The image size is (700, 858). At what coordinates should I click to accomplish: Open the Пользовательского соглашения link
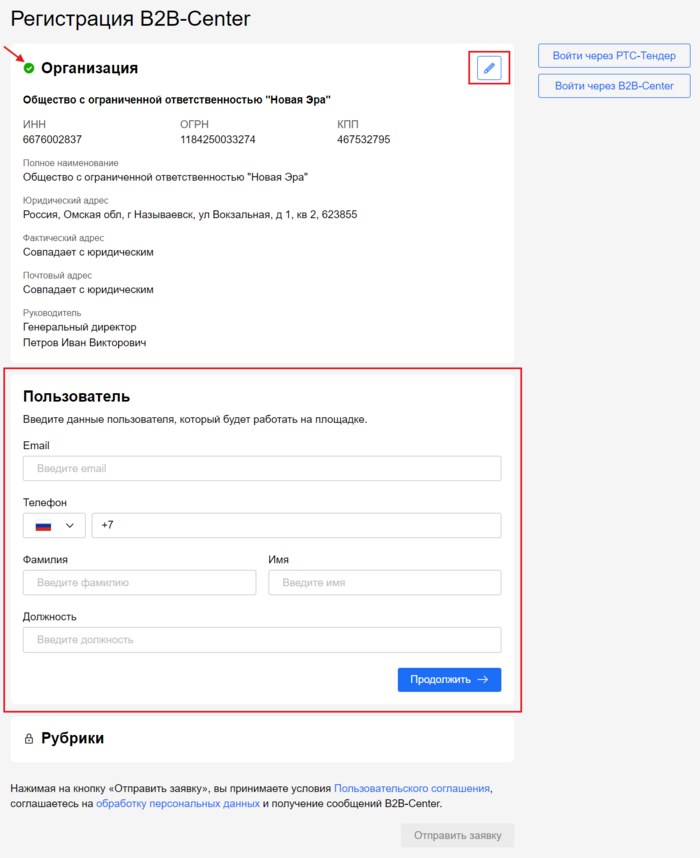[x=412, y=788]
